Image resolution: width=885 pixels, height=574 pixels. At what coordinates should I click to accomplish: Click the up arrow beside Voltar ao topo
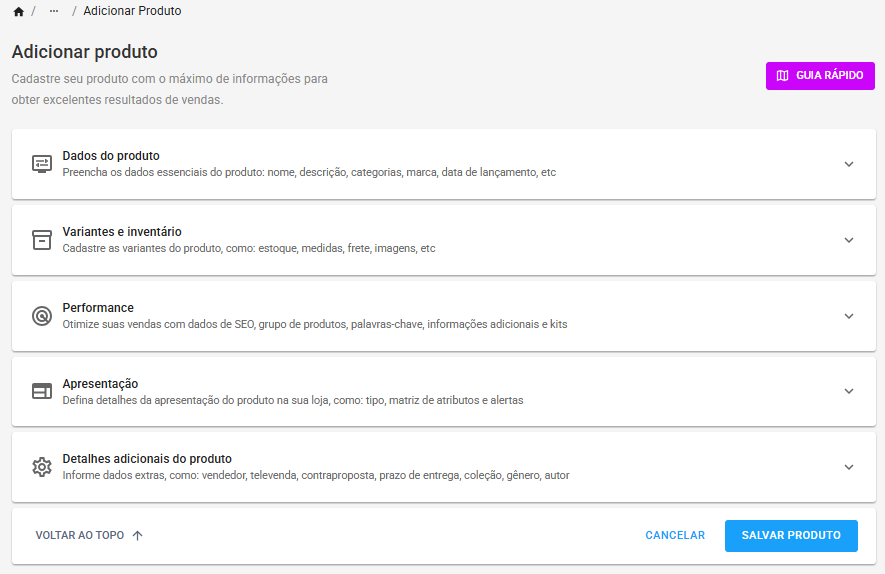tap(138, 536)
